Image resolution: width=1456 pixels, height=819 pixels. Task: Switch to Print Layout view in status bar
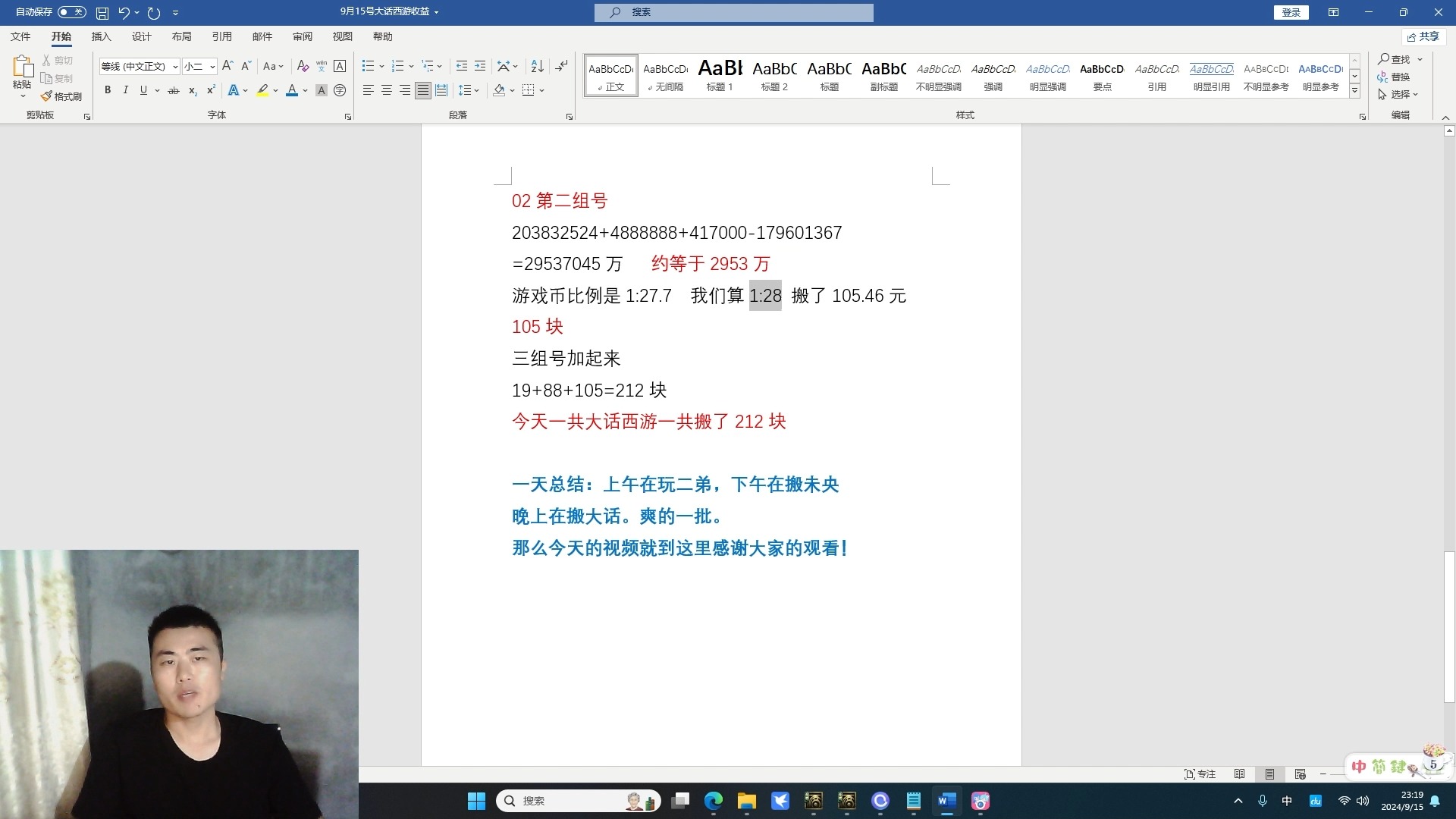coord(1269,774)
